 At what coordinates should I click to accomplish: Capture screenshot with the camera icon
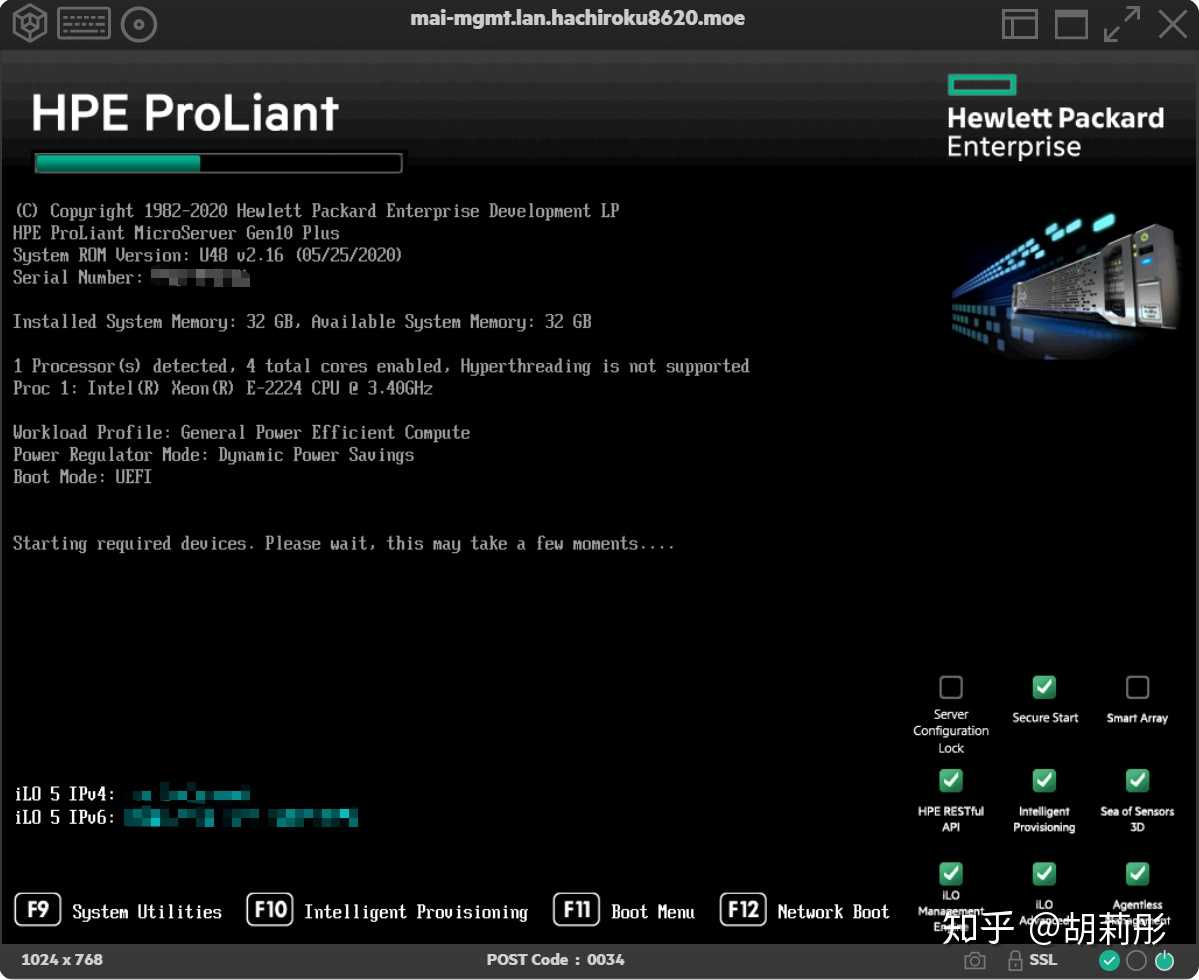click(x=974, y=960)
